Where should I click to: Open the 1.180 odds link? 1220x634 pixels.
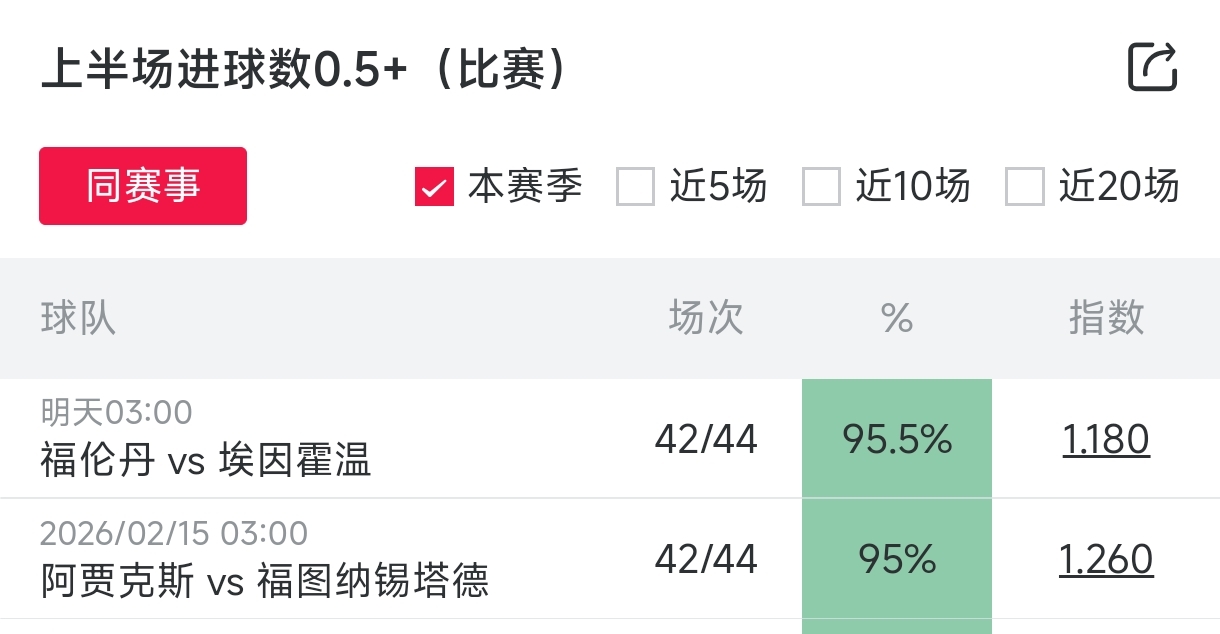[1106, 440]
